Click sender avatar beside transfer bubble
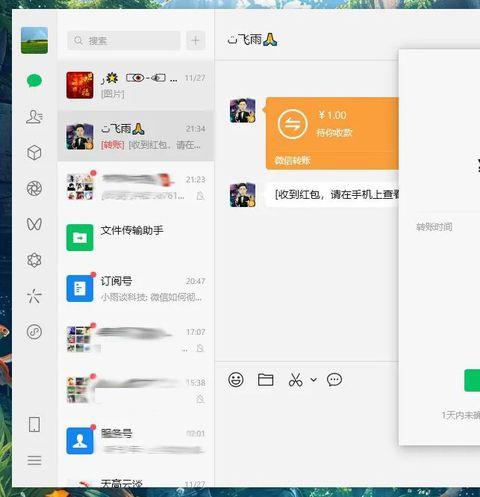 [243, 110]
